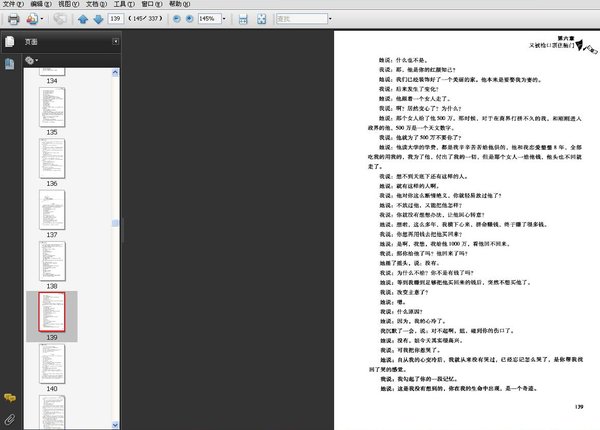Open the collaboration icon's dropdown arrow
This screenshot has width=600, height=430.
pos(42,19)
